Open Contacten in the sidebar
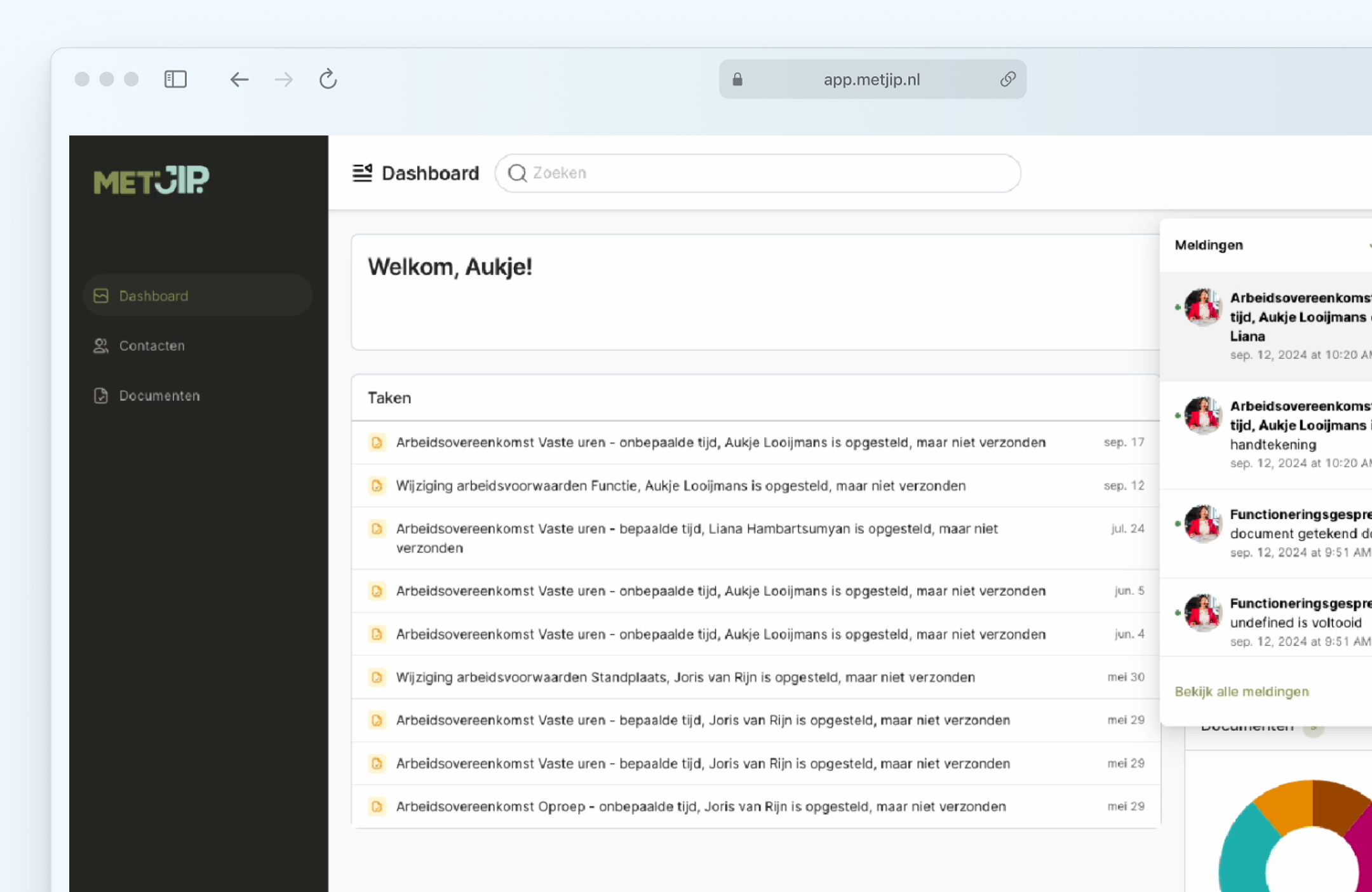This screenshot has width=1372, height=892. pos(198,346)
